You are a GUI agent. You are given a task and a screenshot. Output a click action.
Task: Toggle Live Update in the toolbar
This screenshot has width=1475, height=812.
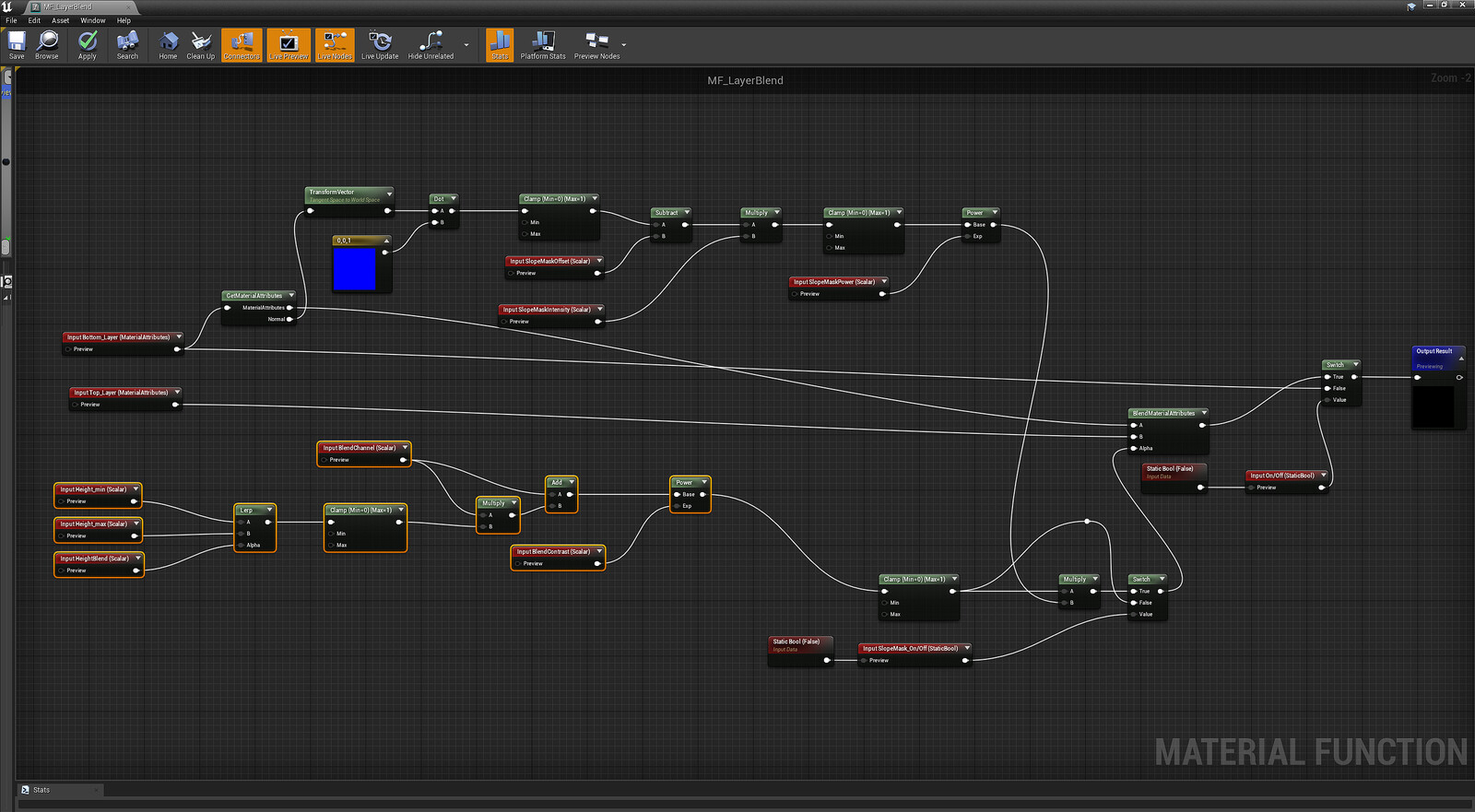pos(380,44)
